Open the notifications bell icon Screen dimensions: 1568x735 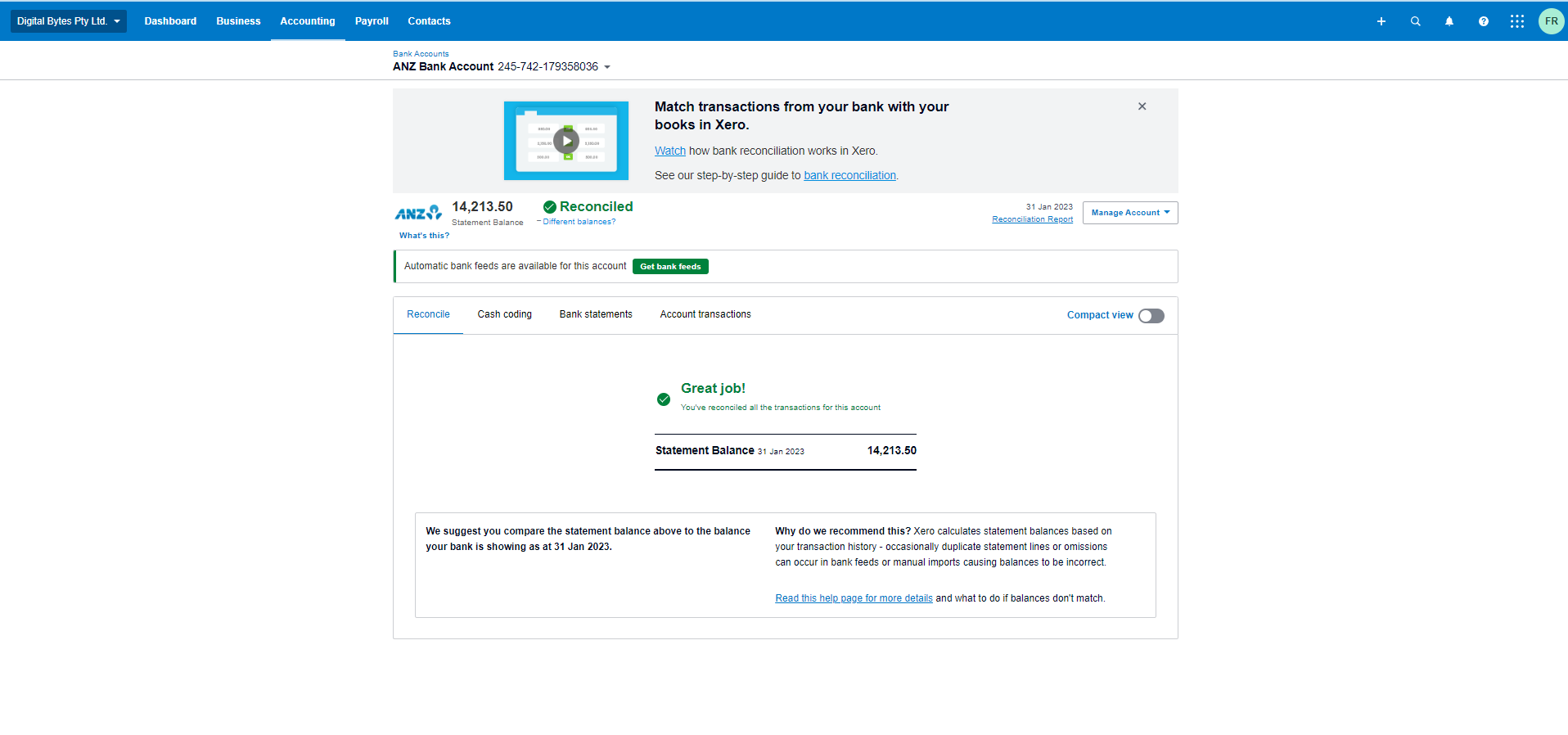coord(1449,21)
